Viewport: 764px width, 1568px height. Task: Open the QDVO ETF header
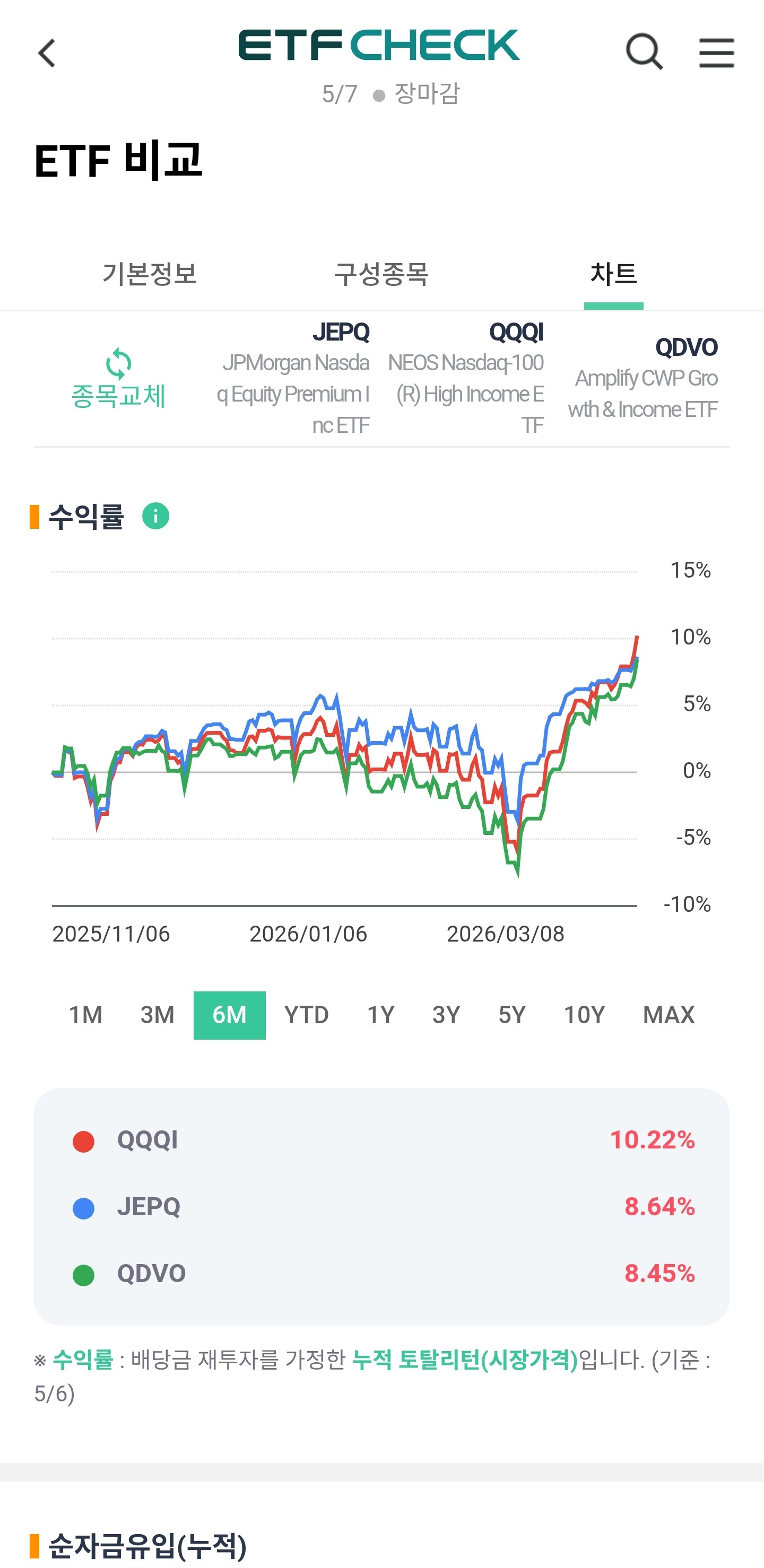643,378
